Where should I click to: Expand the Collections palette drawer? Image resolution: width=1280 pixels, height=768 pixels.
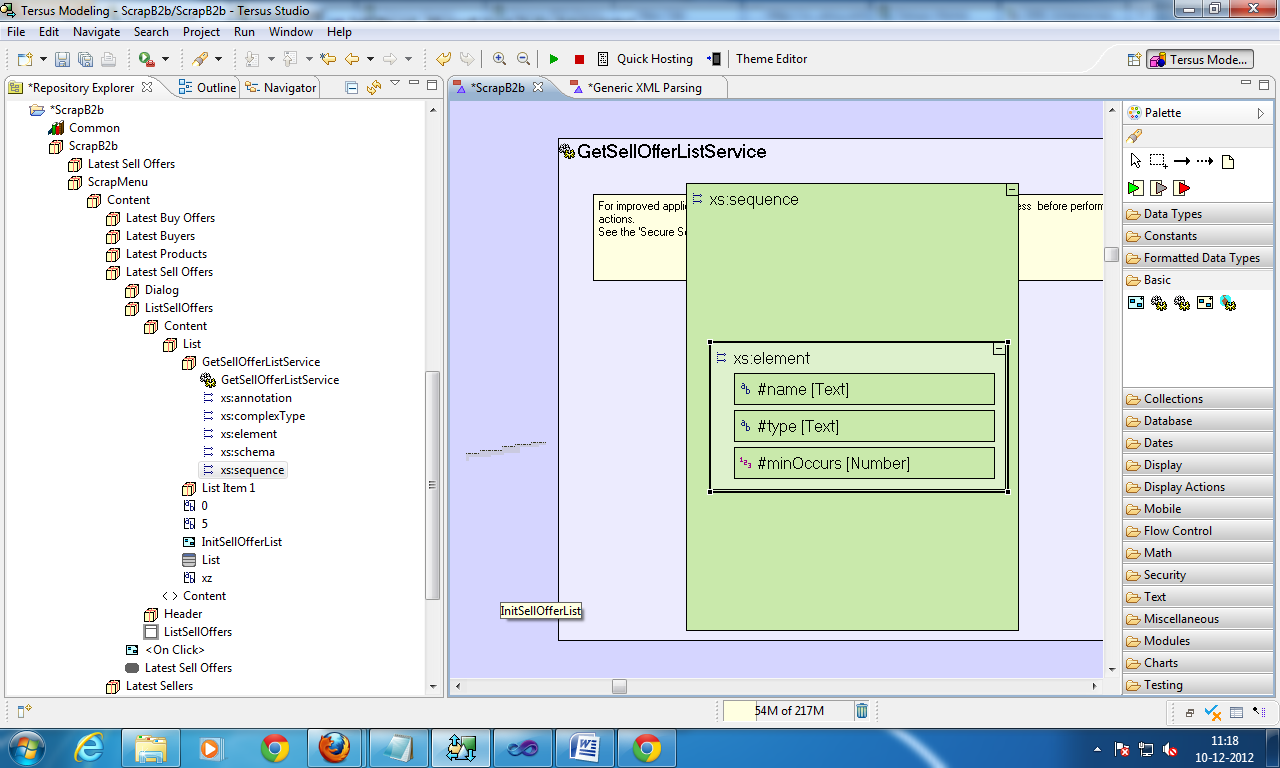[1173, 399]
